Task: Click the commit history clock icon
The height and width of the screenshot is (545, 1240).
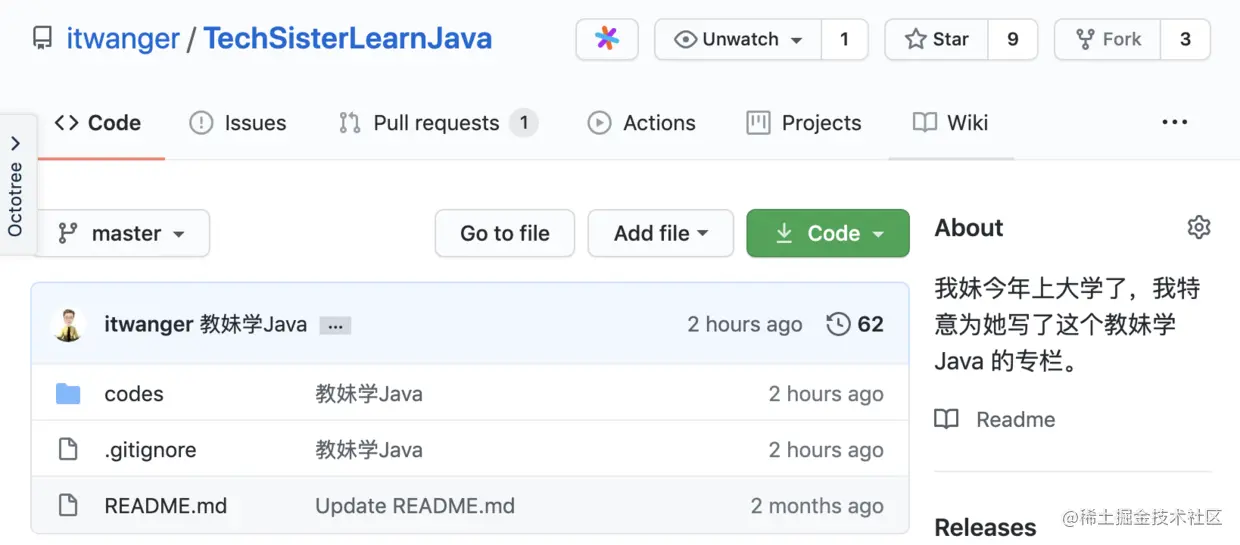Action: pos(838,324)
